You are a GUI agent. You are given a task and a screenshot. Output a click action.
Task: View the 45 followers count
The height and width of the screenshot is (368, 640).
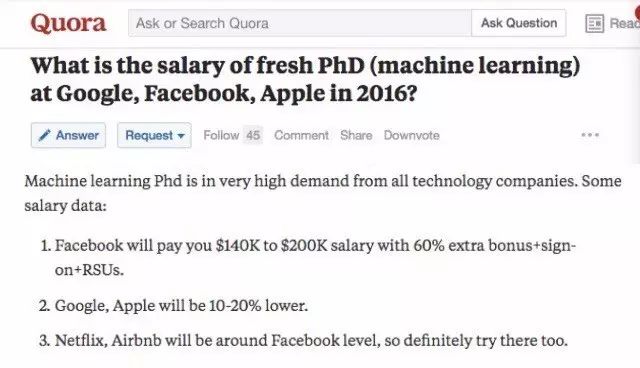(x=253, y=135)
